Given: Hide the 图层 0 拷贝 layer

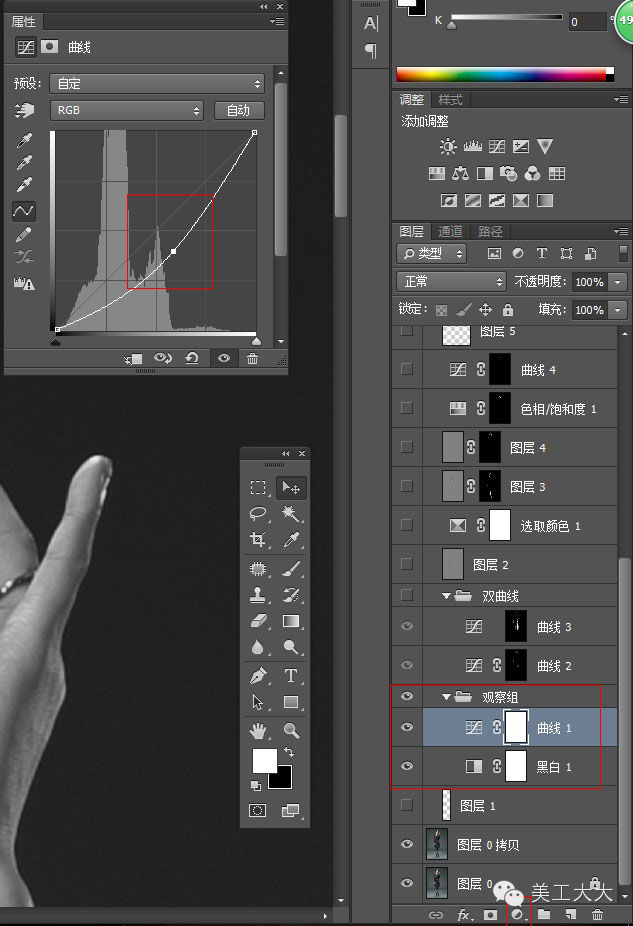Looking at the screenshot, I should (407, 844).
